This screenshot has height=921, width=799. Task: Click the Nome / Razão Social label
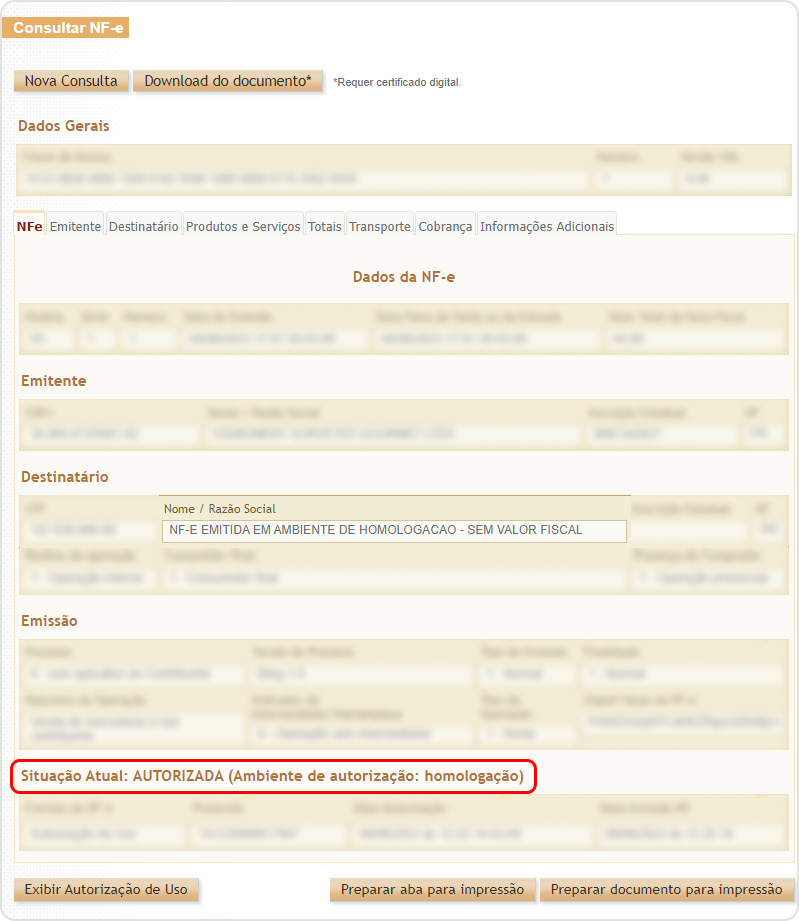[220, 509]
